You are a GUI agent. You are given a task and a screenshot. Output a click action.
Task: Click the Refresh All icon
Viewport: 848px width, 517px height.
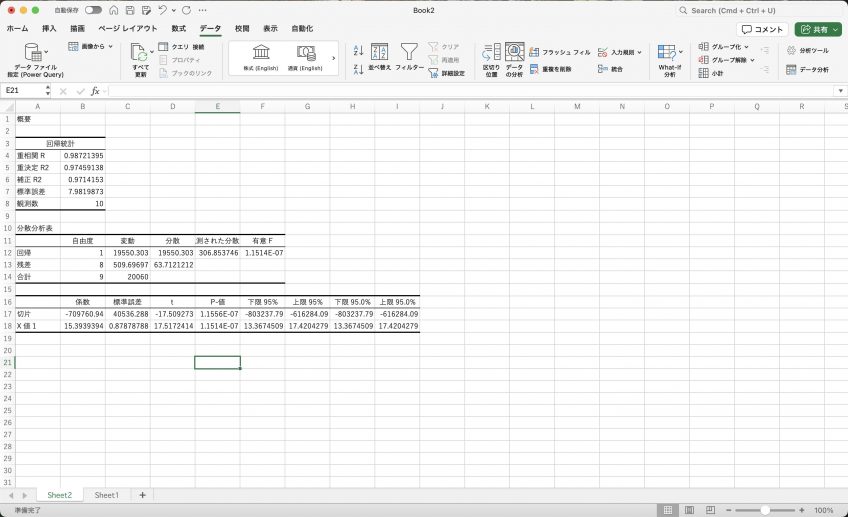click(x=140, y=53)
